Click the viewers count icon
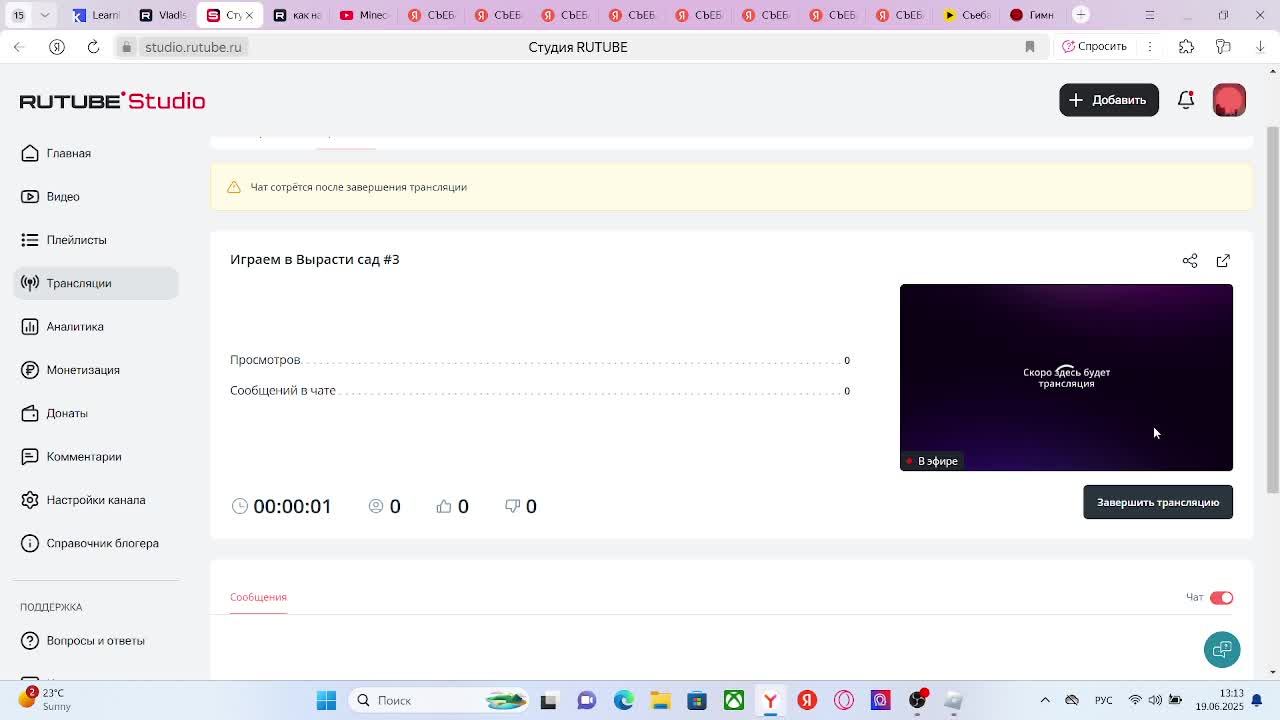Viewport: 1280px width, 720px height. click(376, 506)
